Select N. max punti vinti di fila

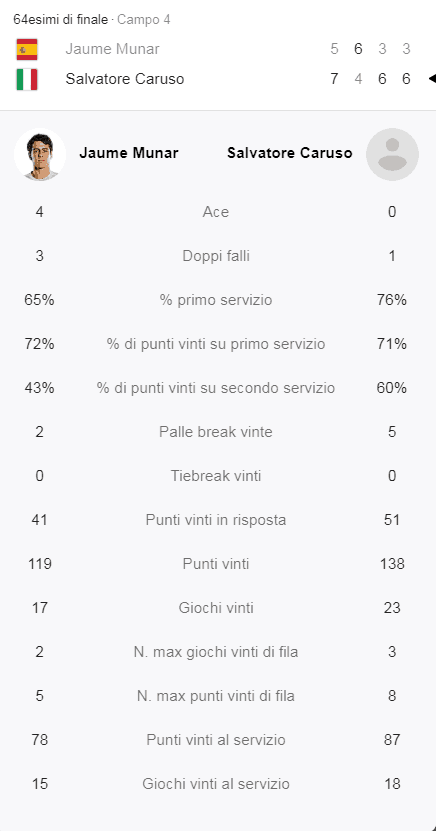pos(216,696)
